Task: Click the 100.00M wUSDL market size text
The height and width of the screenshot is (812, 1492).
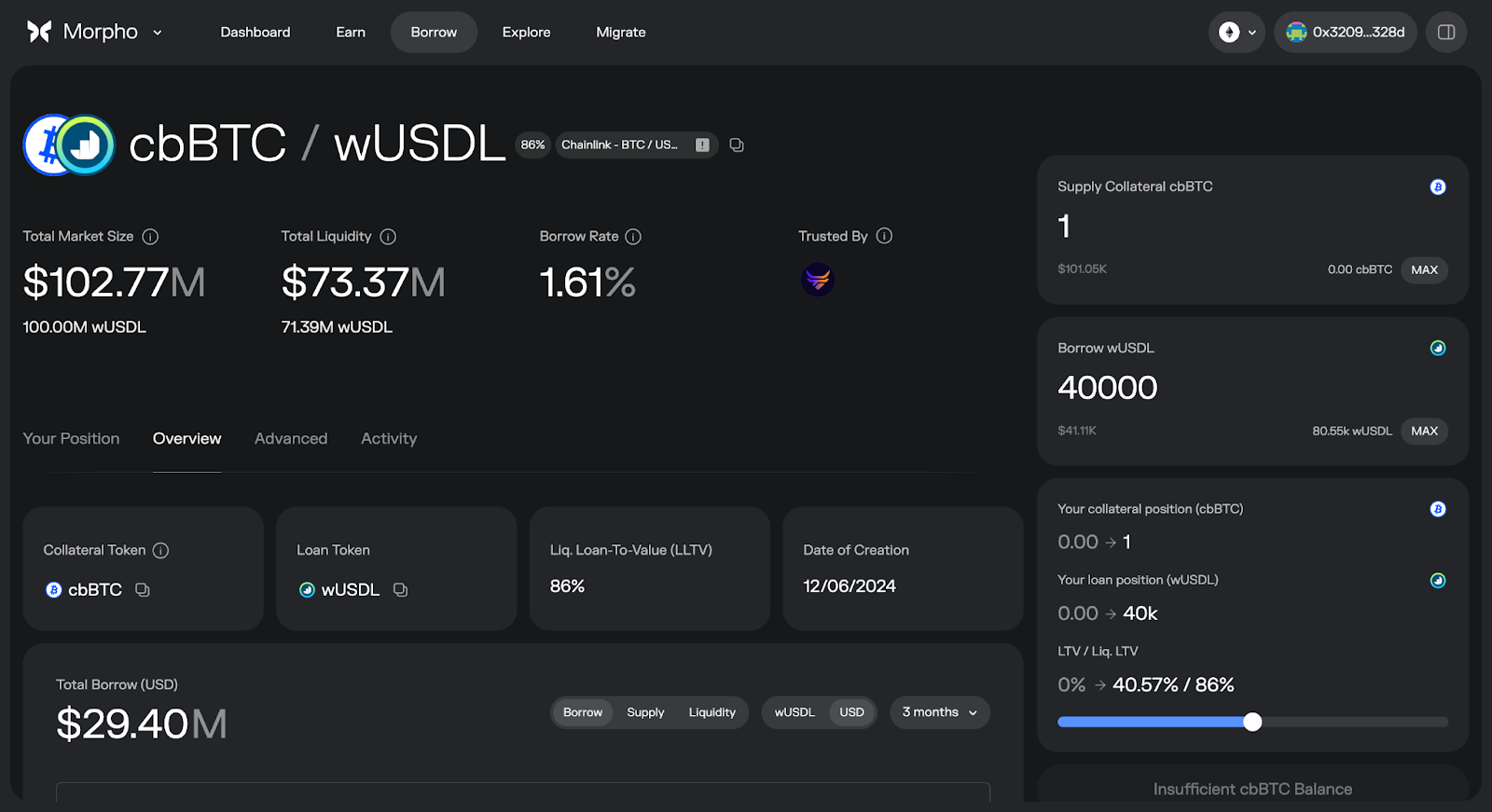Action: [84, 327]
